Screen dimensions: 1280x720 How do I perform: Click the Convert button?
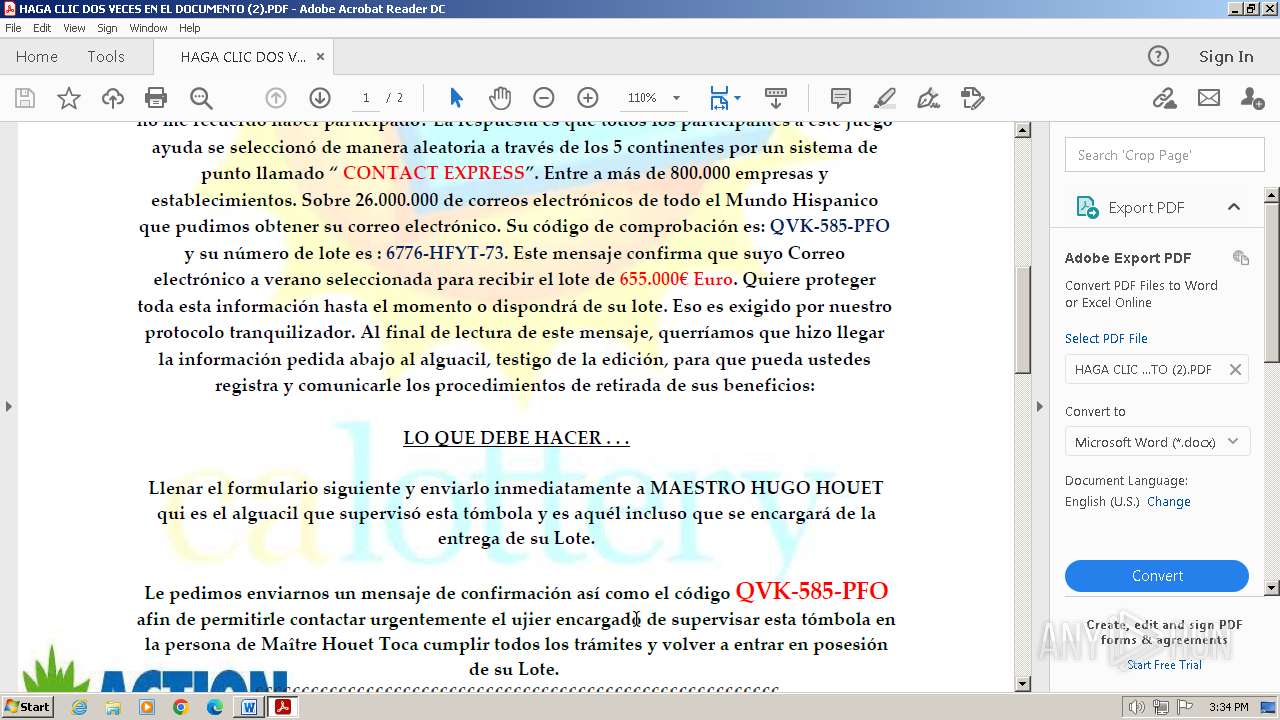[x=1157, y=576]
